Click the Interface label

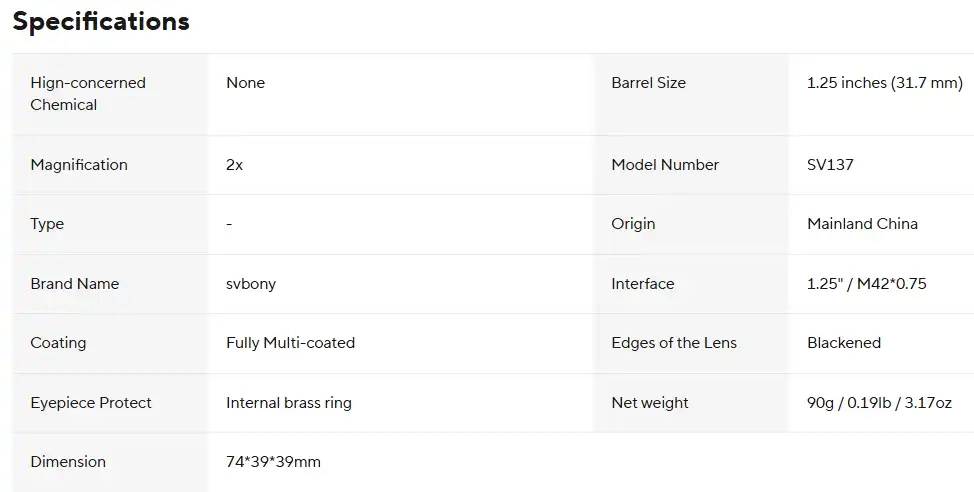coord(642,284)
